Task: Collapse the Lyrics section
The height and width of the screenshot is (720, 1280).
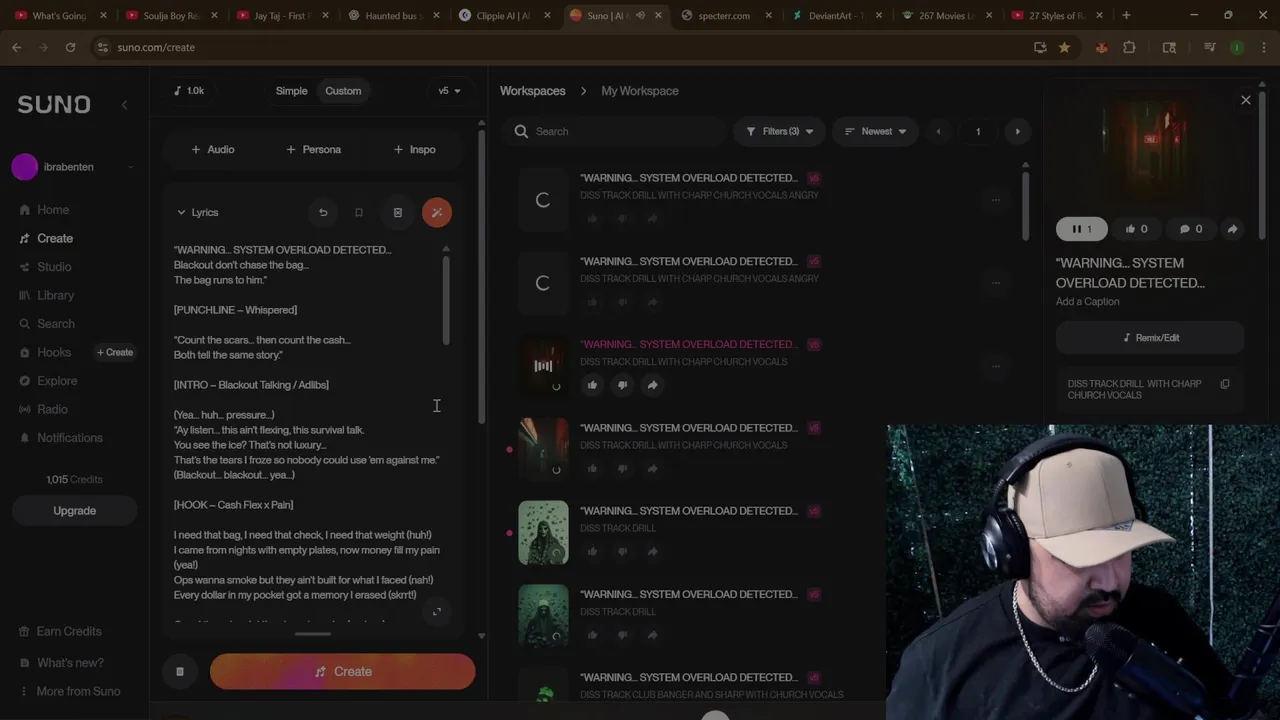Action: click(197, 212)
